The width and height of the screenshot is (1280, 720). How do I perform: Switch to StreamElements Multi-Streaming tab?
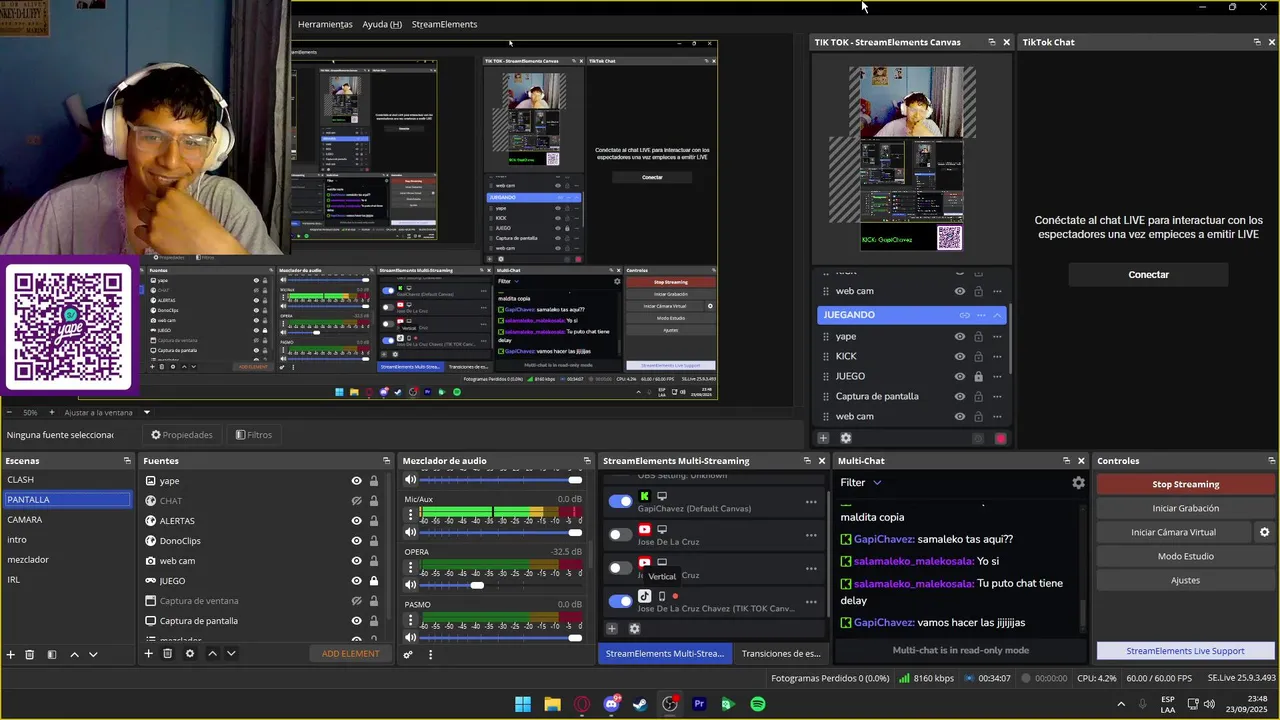pos(664,653)
